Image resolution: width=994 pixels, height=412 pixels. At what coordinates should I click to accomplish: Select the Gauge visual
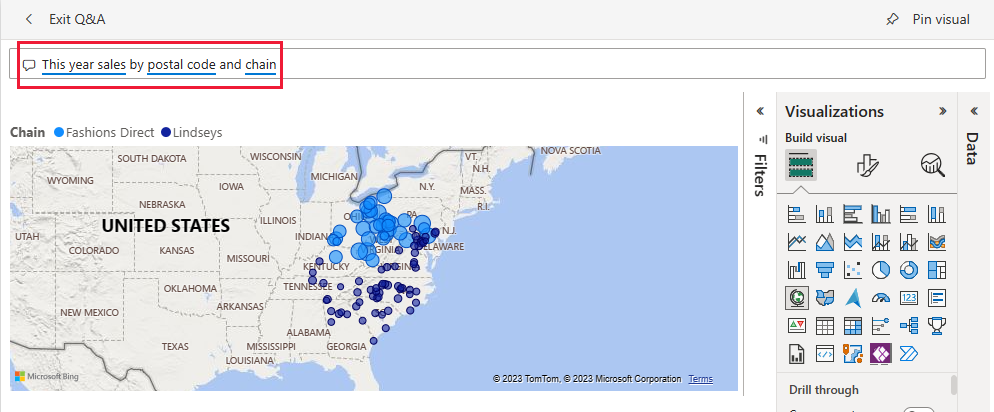881,297
